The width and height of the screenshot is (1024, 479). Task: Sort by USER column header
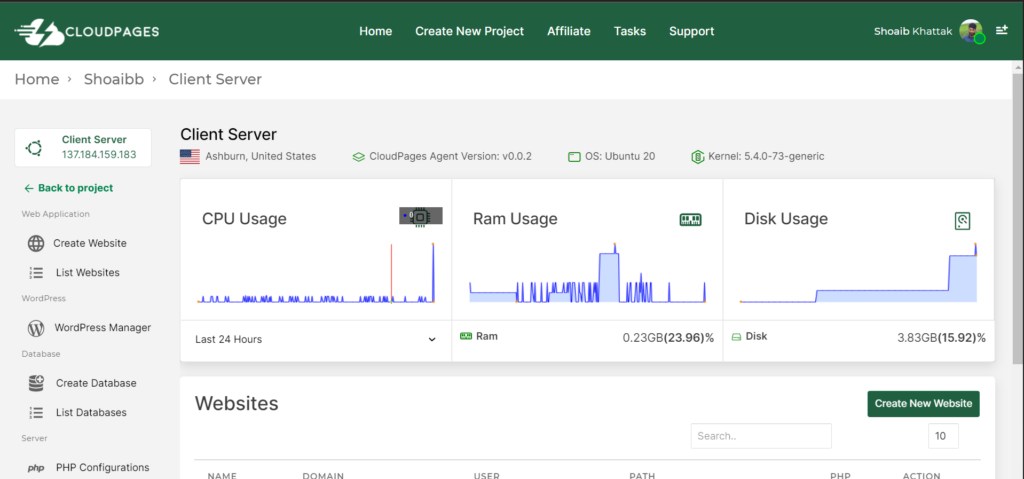487,475
